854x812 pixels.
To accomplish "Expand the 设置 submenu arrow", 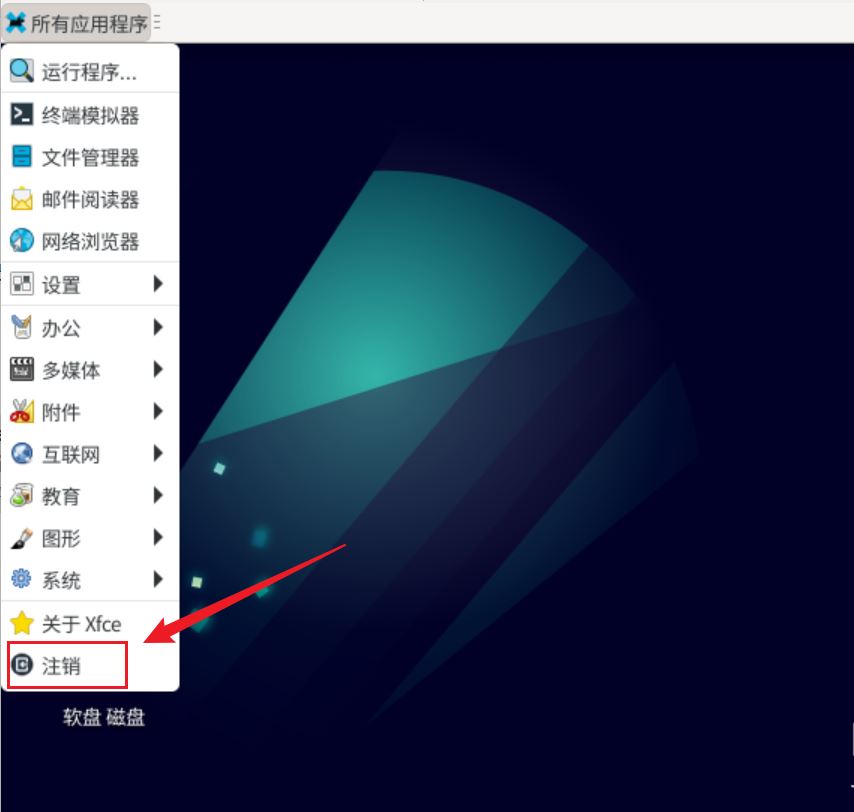I will click(158, 284).
